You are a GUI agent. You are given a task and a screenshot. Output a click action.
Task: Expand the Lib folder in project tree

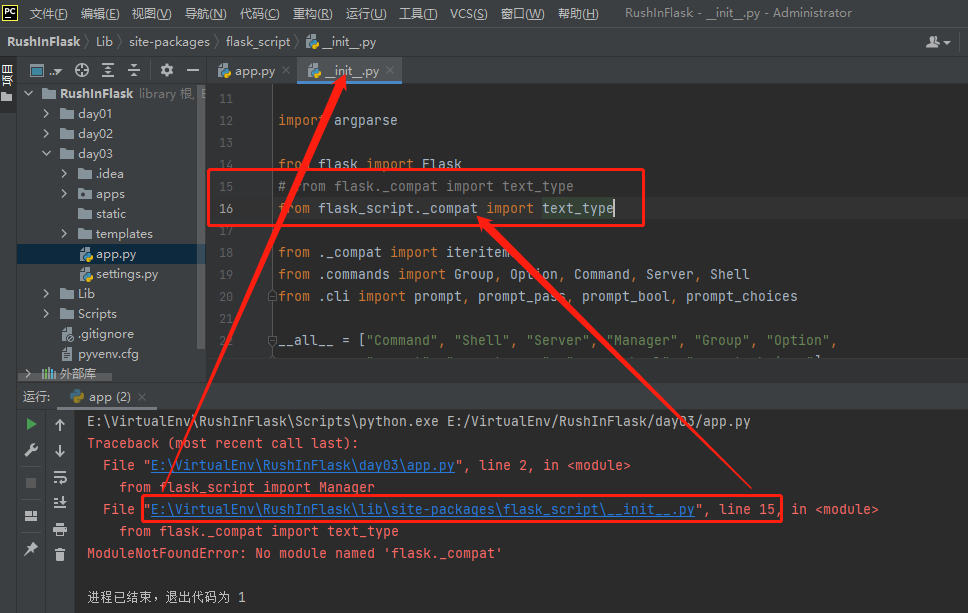pos(46,293)
